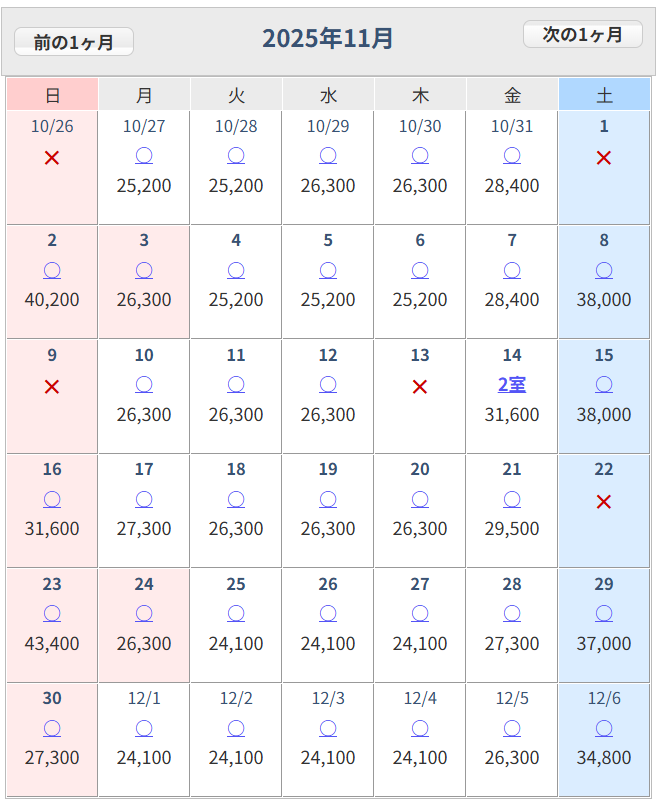Select availability circle for November 3
The image size is (656, 801).
[144, 270]
